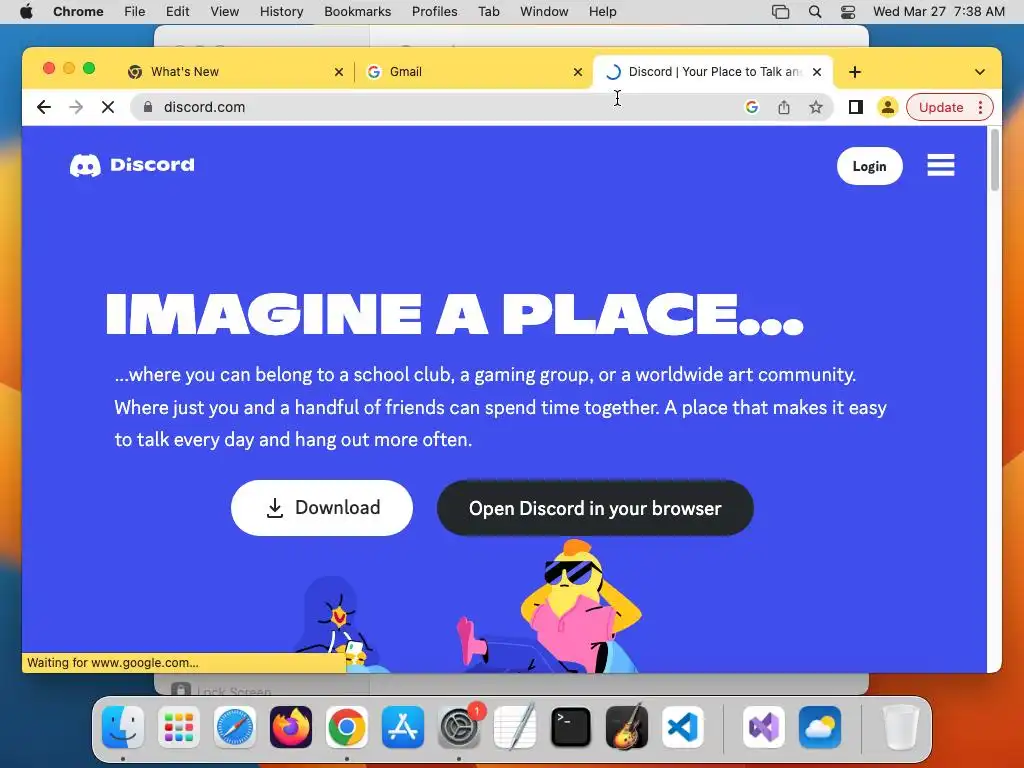Open Finder from the dock
The height and width of the screenshot is (768, 1024).
coord(123,727)
